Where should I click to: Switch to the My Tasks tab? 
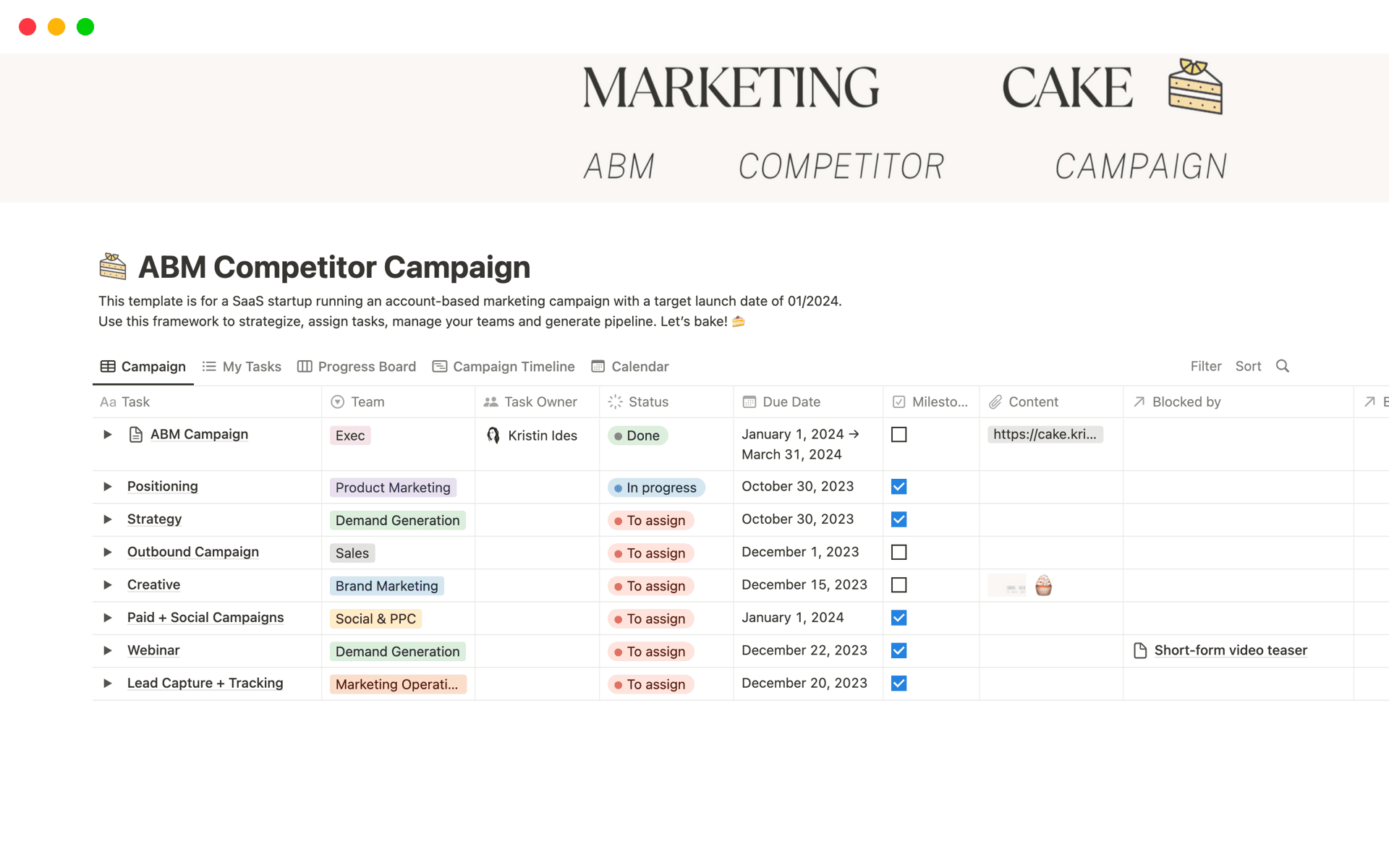(x=251, y=366)
